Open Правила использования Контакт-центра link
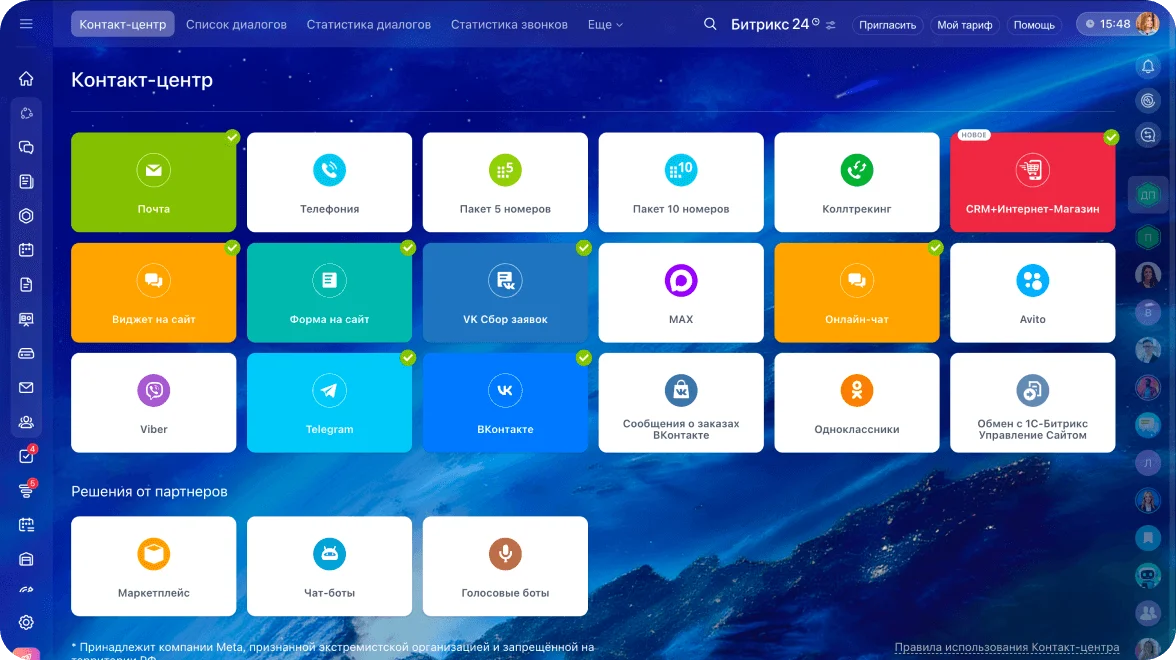Viewport: 1176px width, 660px height. [x=1006, y=647]
